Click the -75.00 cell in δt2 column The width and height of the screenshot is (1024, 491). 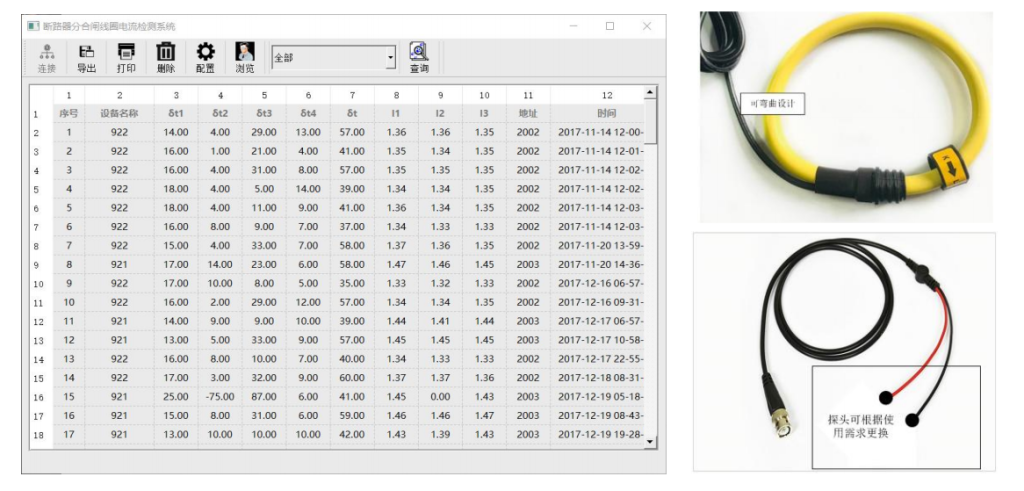[221, 397]
